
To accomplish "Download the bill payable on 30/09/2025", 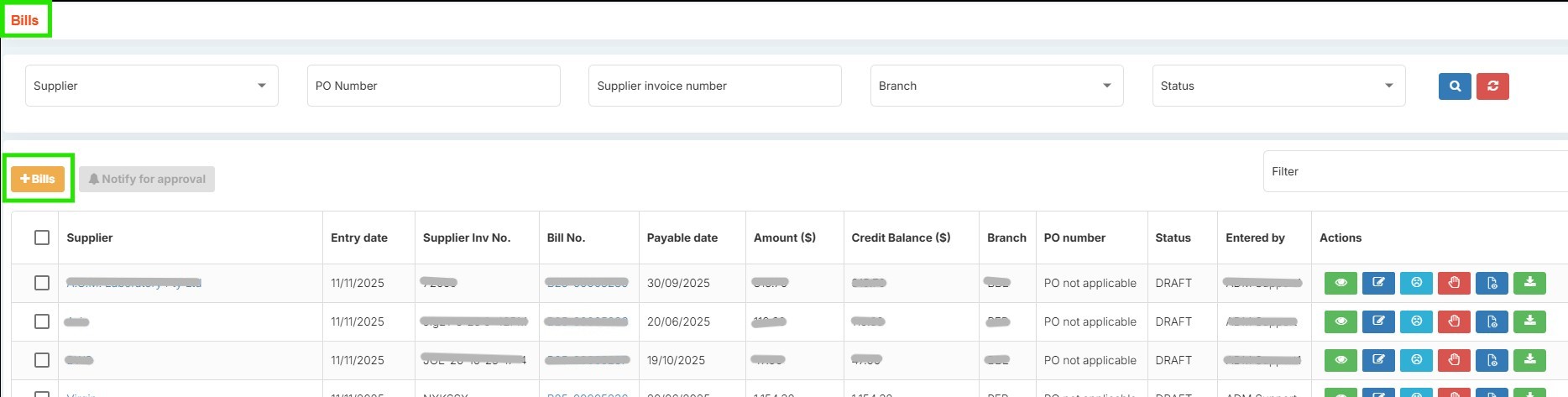I will pos(1529,283).
